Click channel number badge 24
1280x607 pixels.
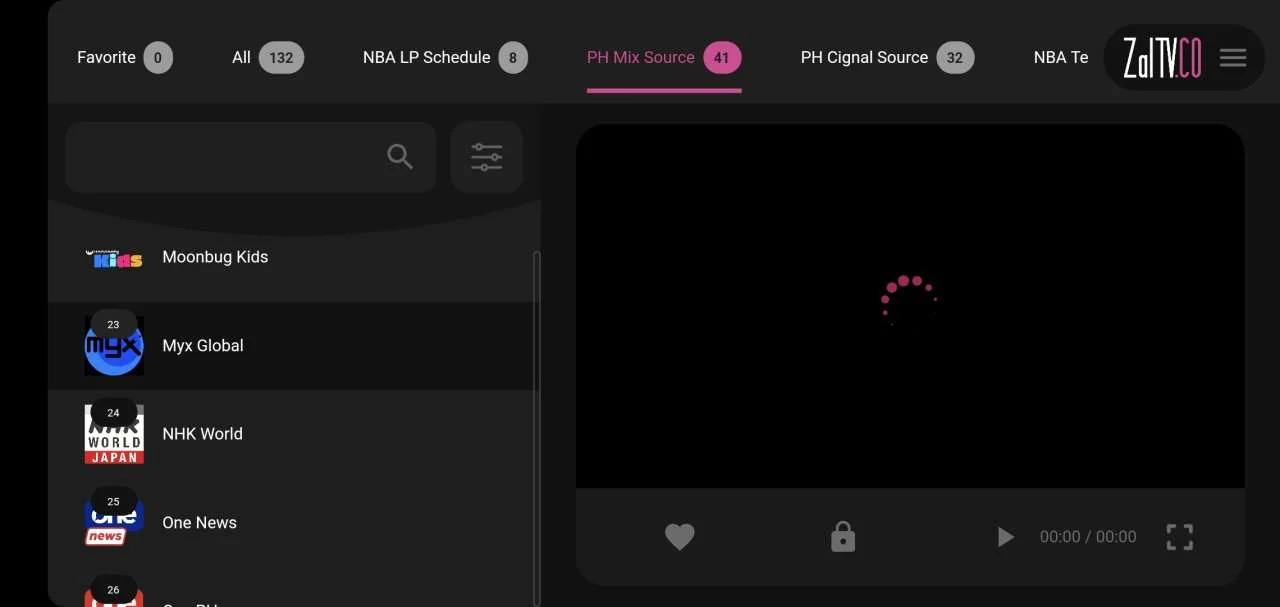coord(113,412)
